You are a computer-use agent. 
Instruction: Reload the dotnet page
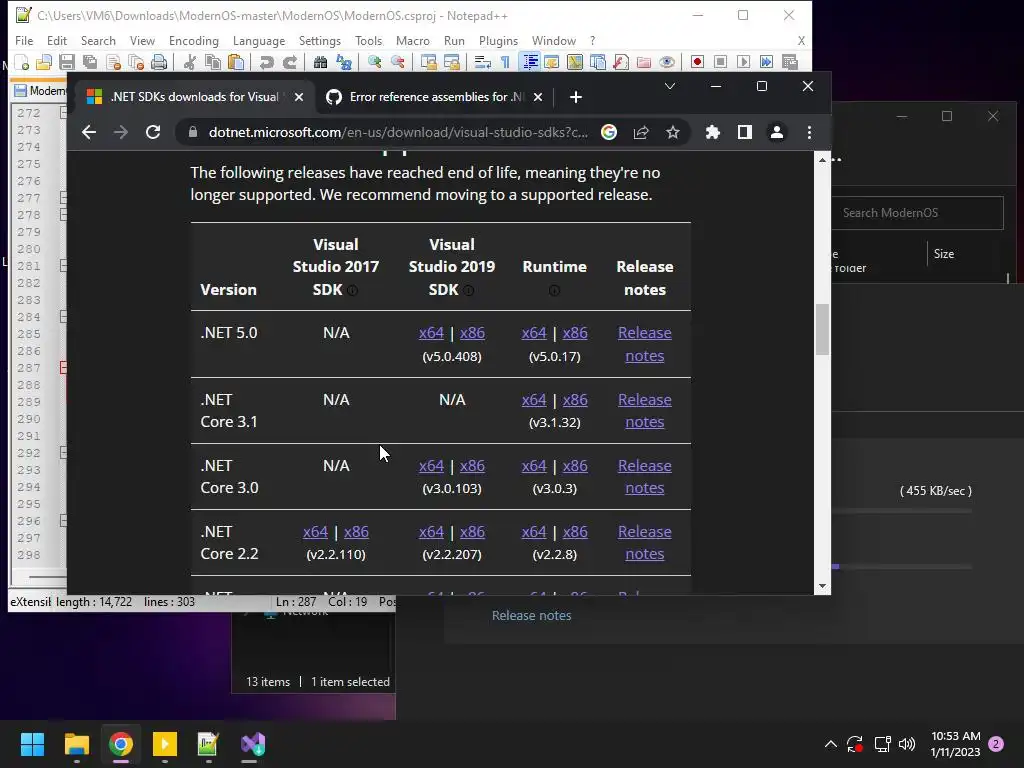pos(153,133)
